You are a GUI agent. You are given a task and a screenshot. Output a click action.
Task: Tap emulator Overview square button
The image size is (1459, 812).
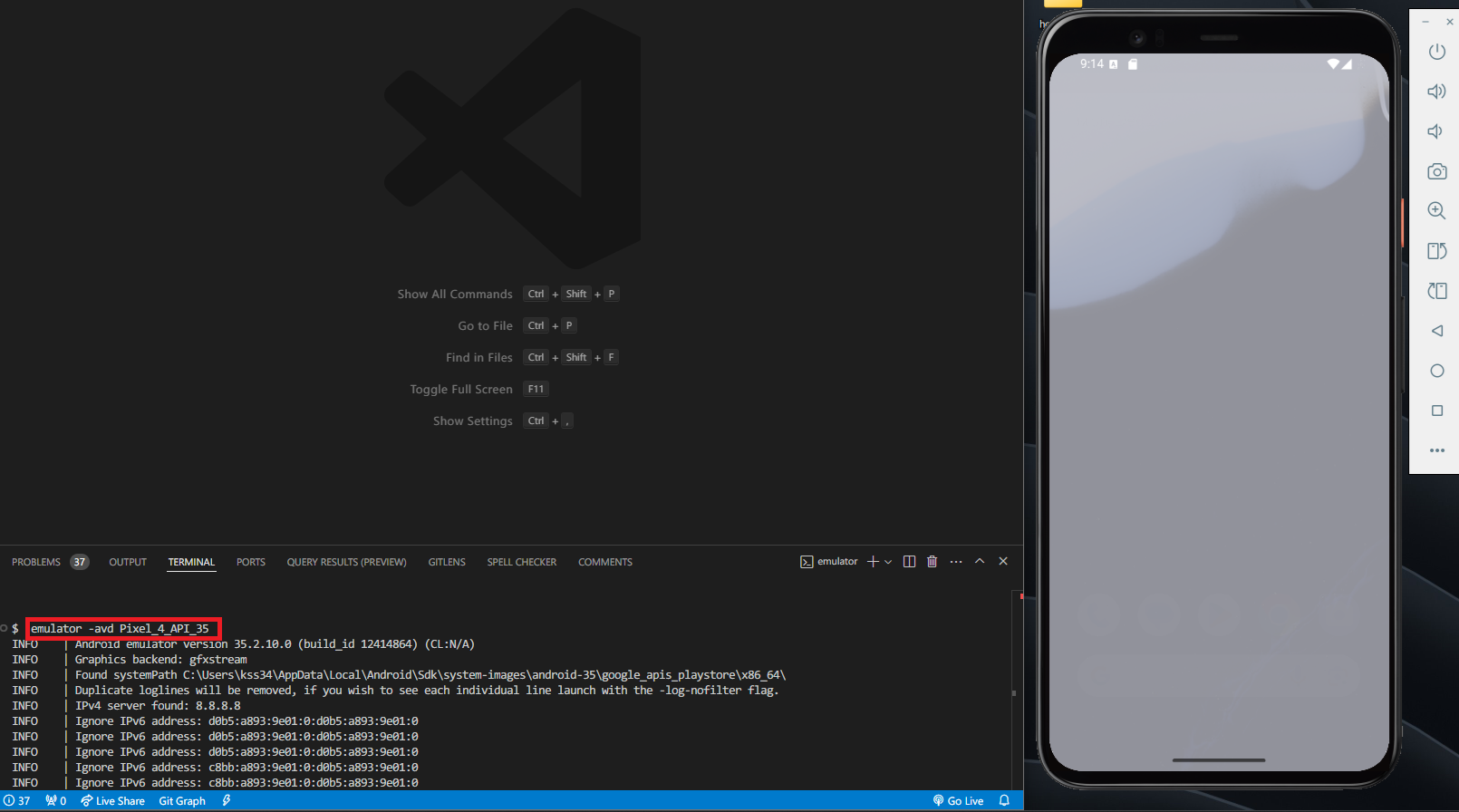coord(1437,411)
